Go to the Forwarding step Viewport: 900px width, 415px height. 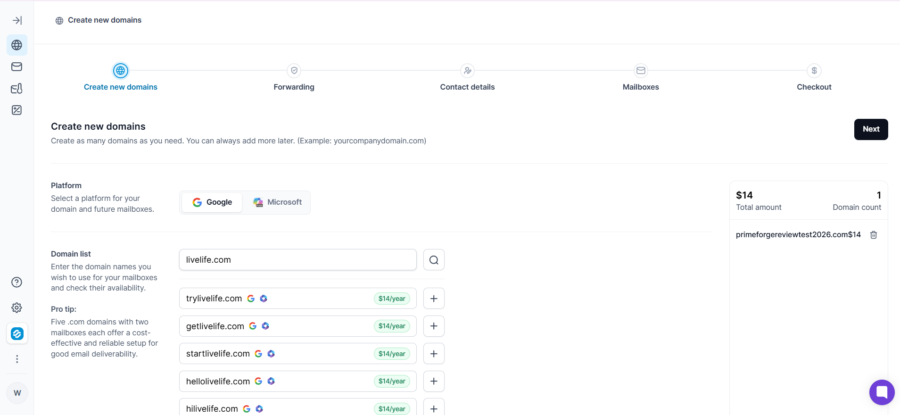(294, 78)
